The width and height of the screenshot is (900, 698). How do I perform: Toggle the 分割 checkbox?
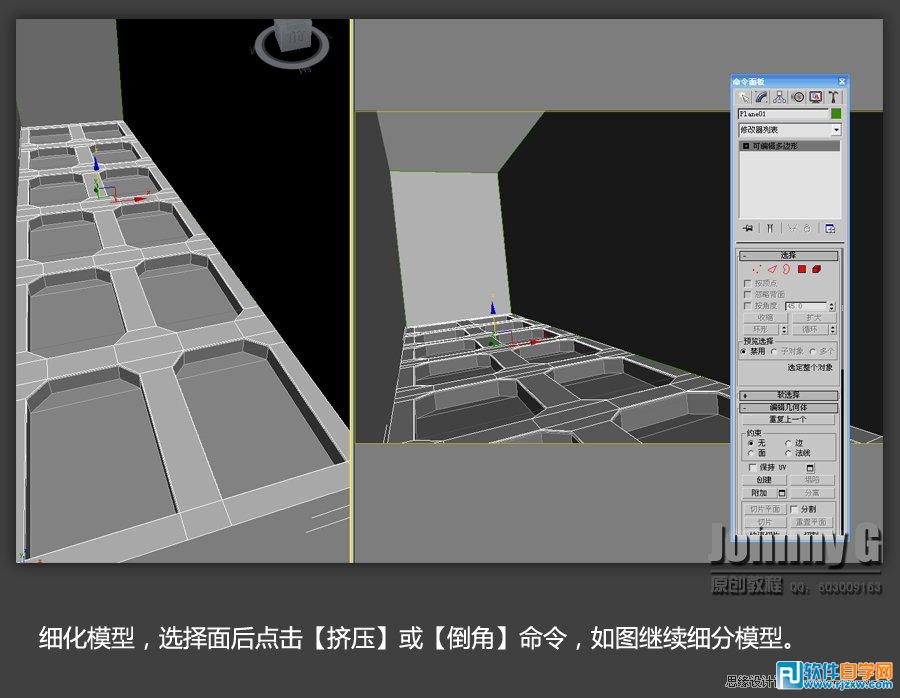pyautogui.click(x=794, y=509)
